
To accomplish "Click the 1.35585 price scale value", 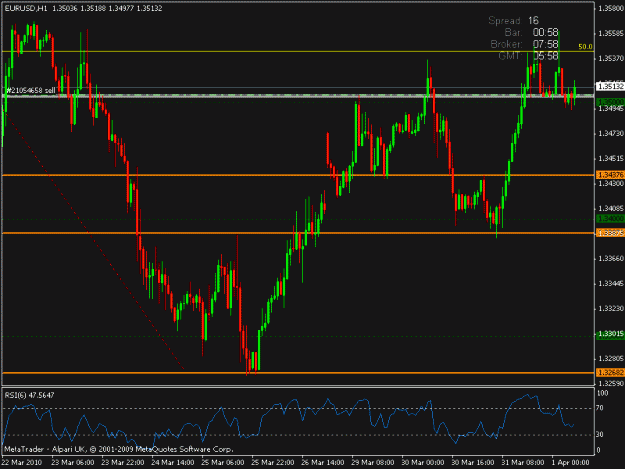I will click(611, 33).
